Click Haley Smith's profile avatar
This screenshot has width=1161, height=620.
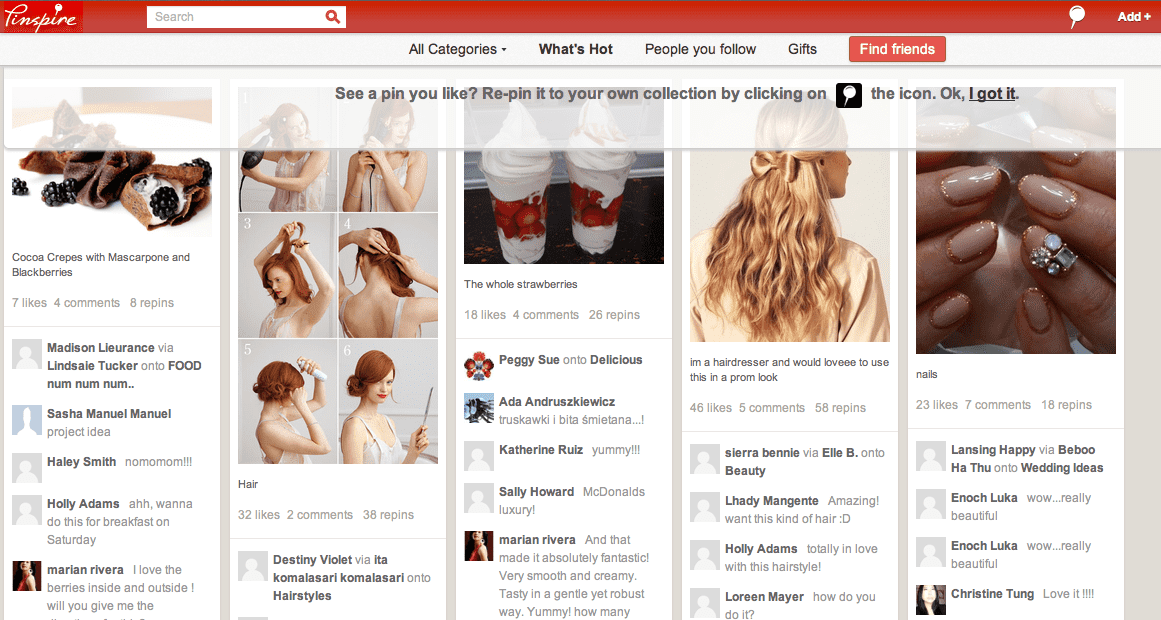(x=27, y=469)
